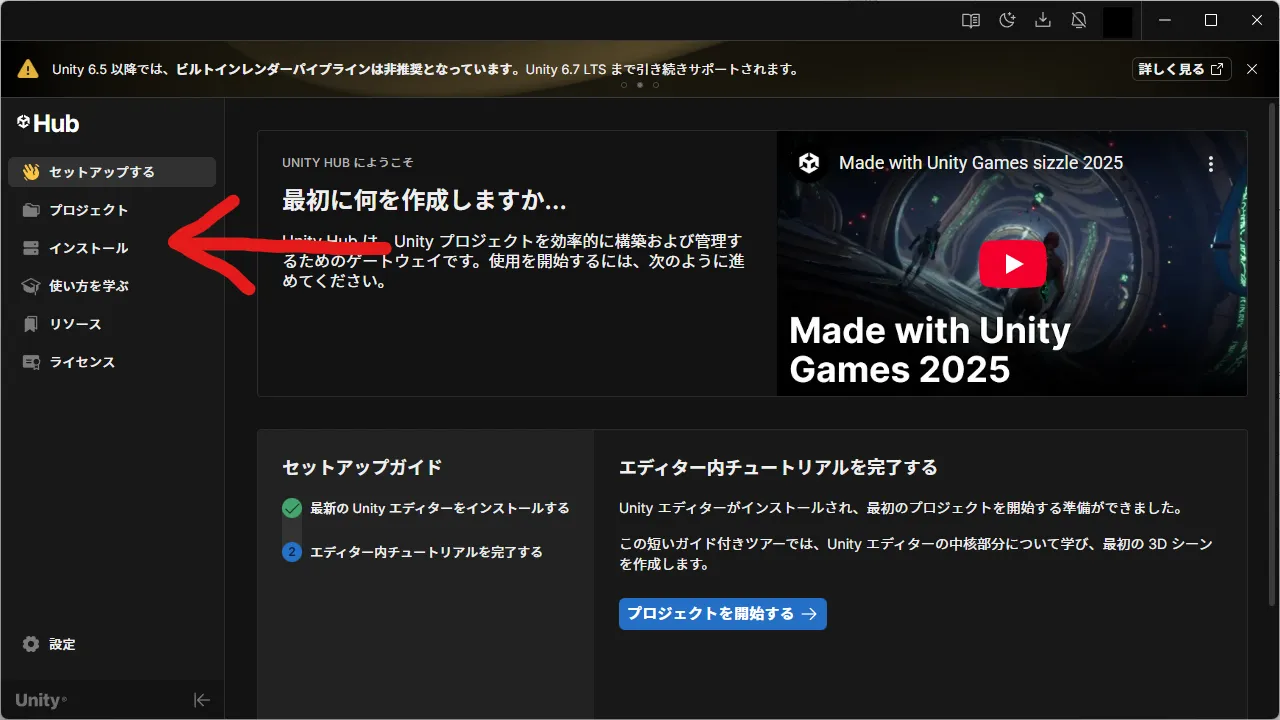Click the Hub logo at top left

(48, 123)
